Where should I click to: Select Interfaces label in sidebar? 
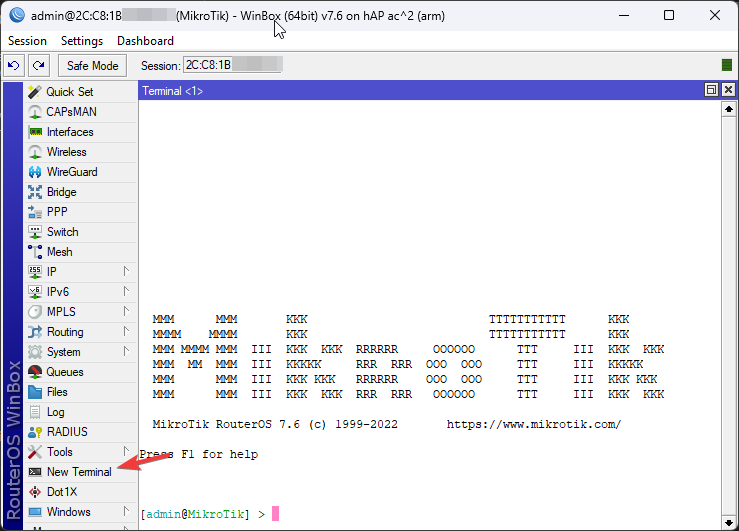coord(70,132)
